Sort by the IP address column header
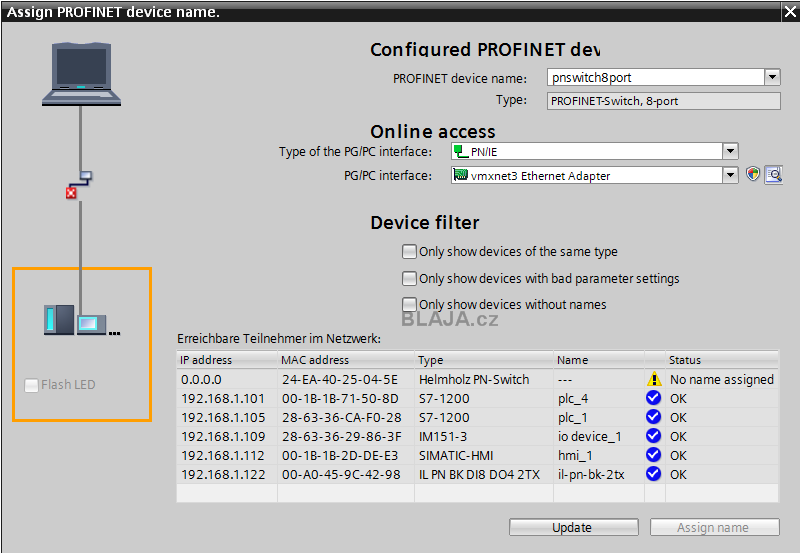Image resolution: width=800 pixels, height=553 pixels. point(227,360)
